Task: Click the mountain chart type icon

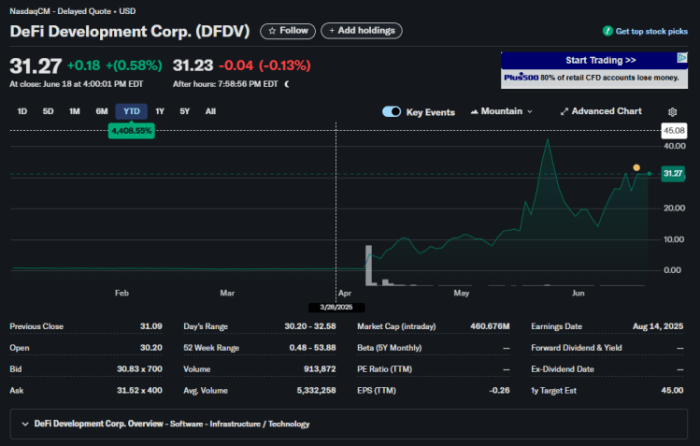Action: click(x=474, y=111)
